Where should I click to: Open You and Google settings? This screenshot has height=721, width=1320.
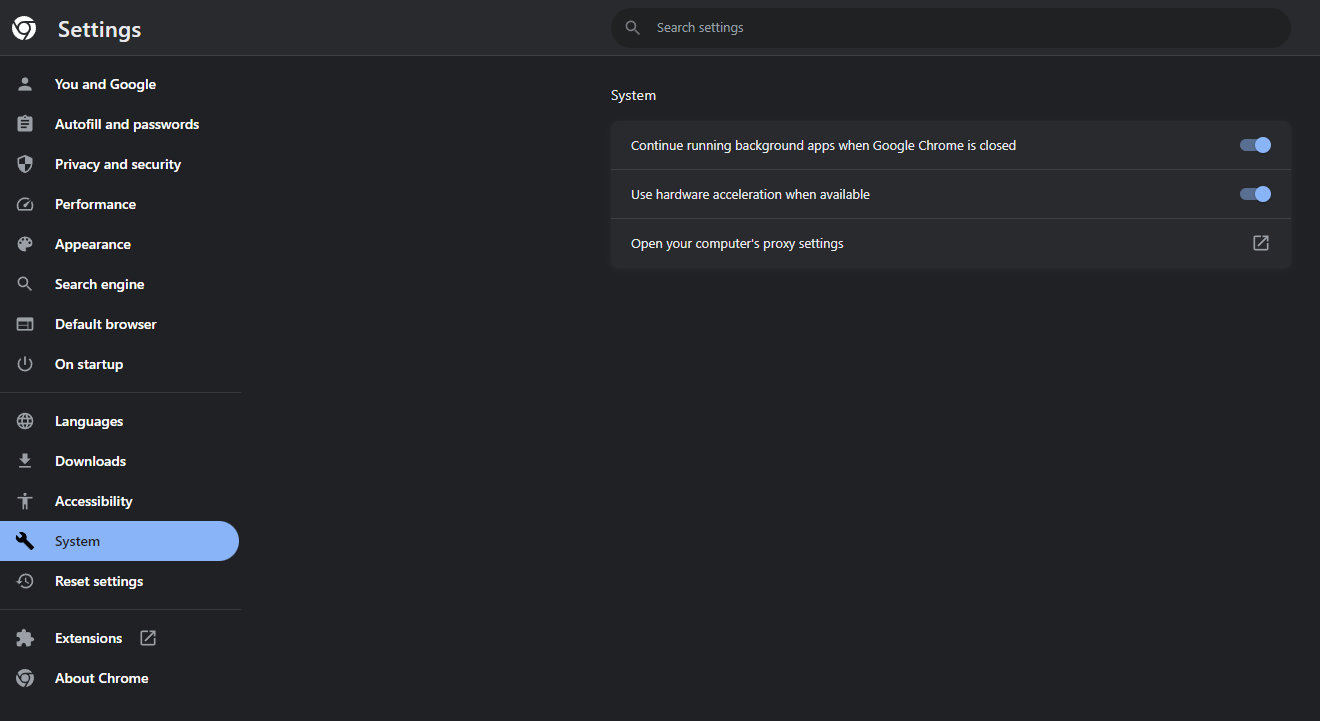(x=105, y=84)
